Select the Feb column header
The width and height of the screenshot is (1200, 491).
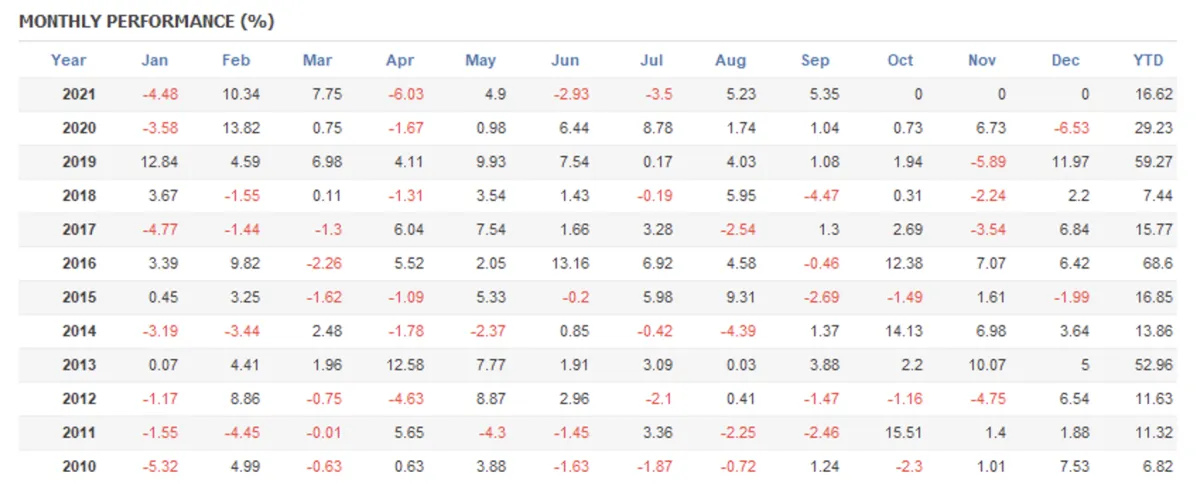coord(236,61)
